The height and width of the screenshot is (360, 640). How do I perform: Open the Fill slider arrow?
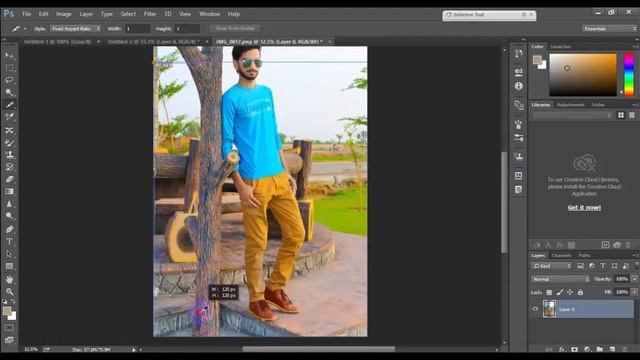pyautogui.click(x=634, y=292)
